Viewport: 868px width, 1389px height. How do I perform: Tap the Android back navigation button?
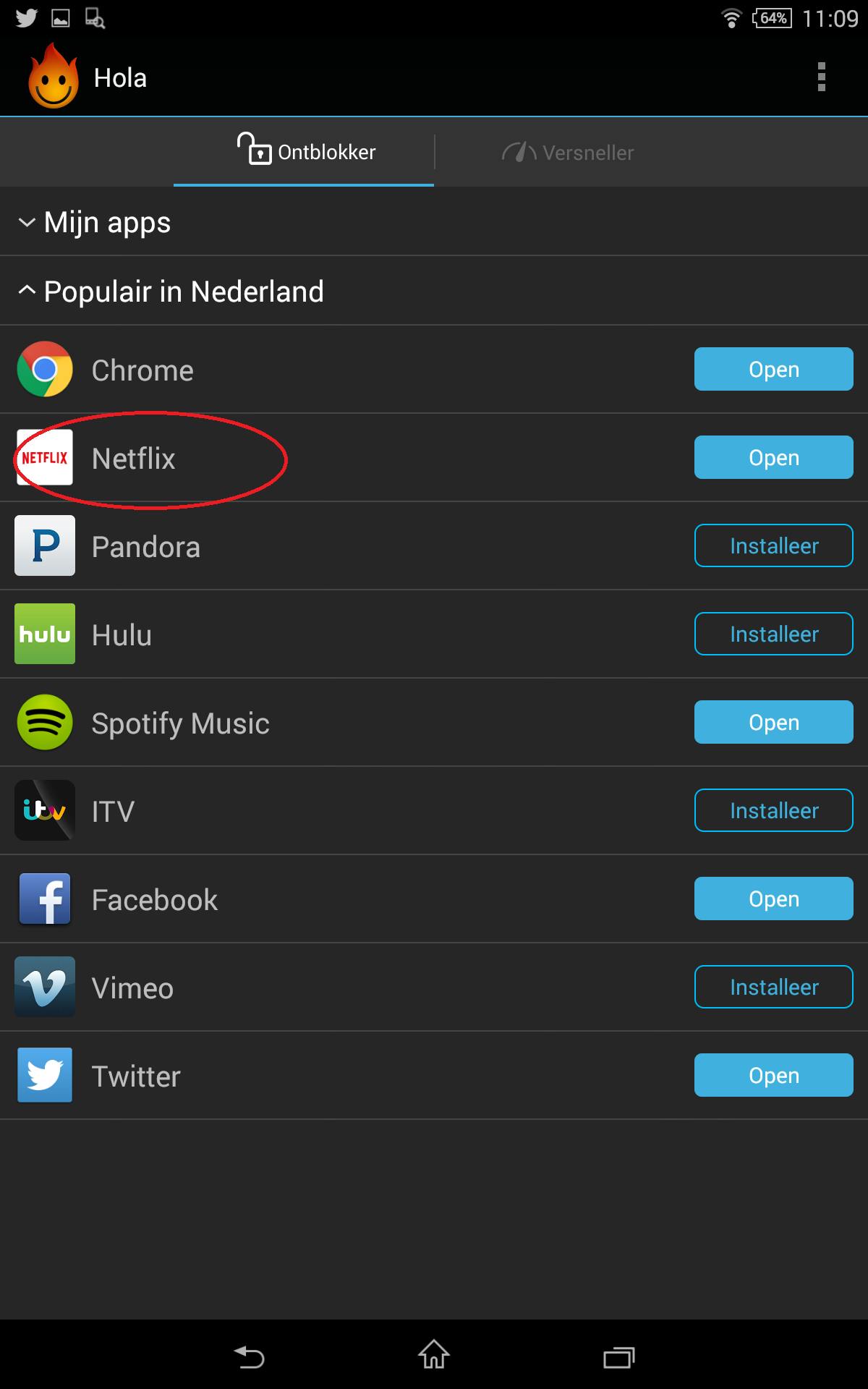tap(250, 1356)
